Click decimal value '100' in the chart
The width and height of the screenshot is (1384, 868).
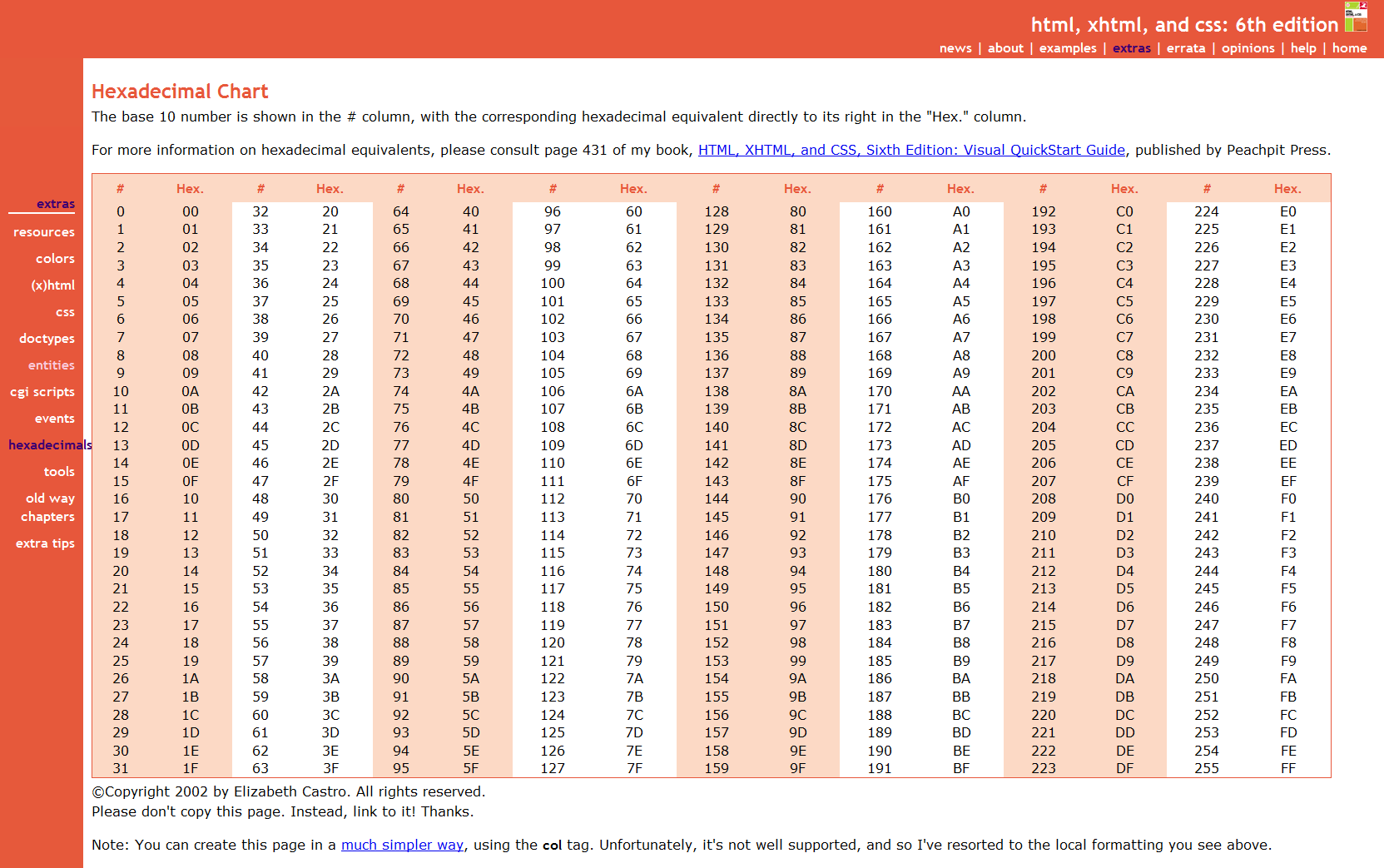[x=553, y=283]
